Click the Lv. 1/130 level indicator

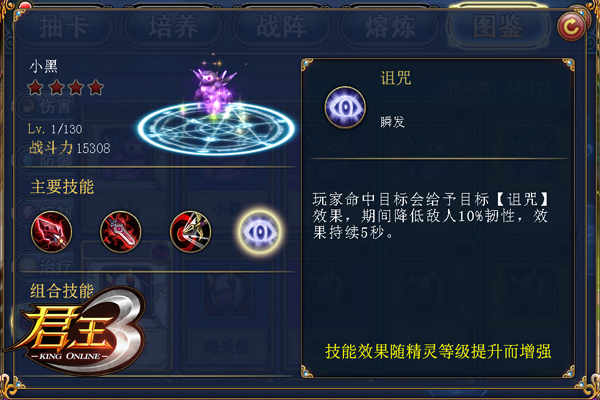[55, 129]
